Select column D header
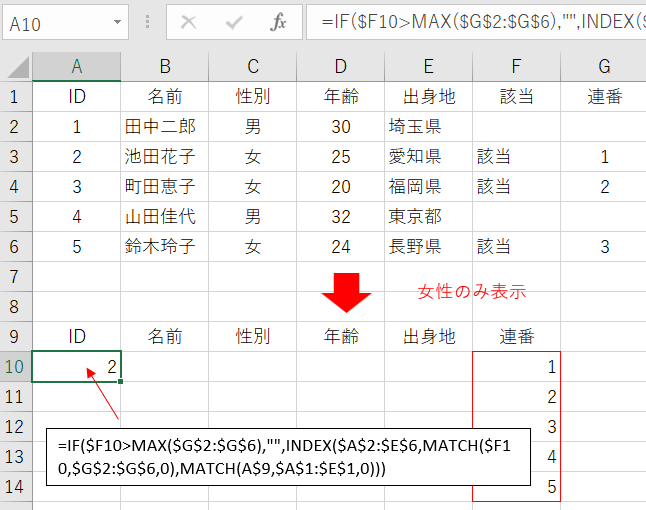The width and height of the screenshot is (646, 510). [x=341, y=67]
